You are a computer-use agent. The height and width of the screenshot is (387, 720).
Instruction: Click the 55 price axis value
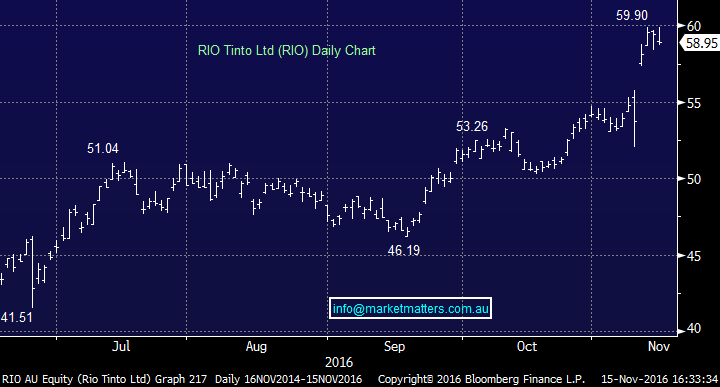[x=694, y=103]
